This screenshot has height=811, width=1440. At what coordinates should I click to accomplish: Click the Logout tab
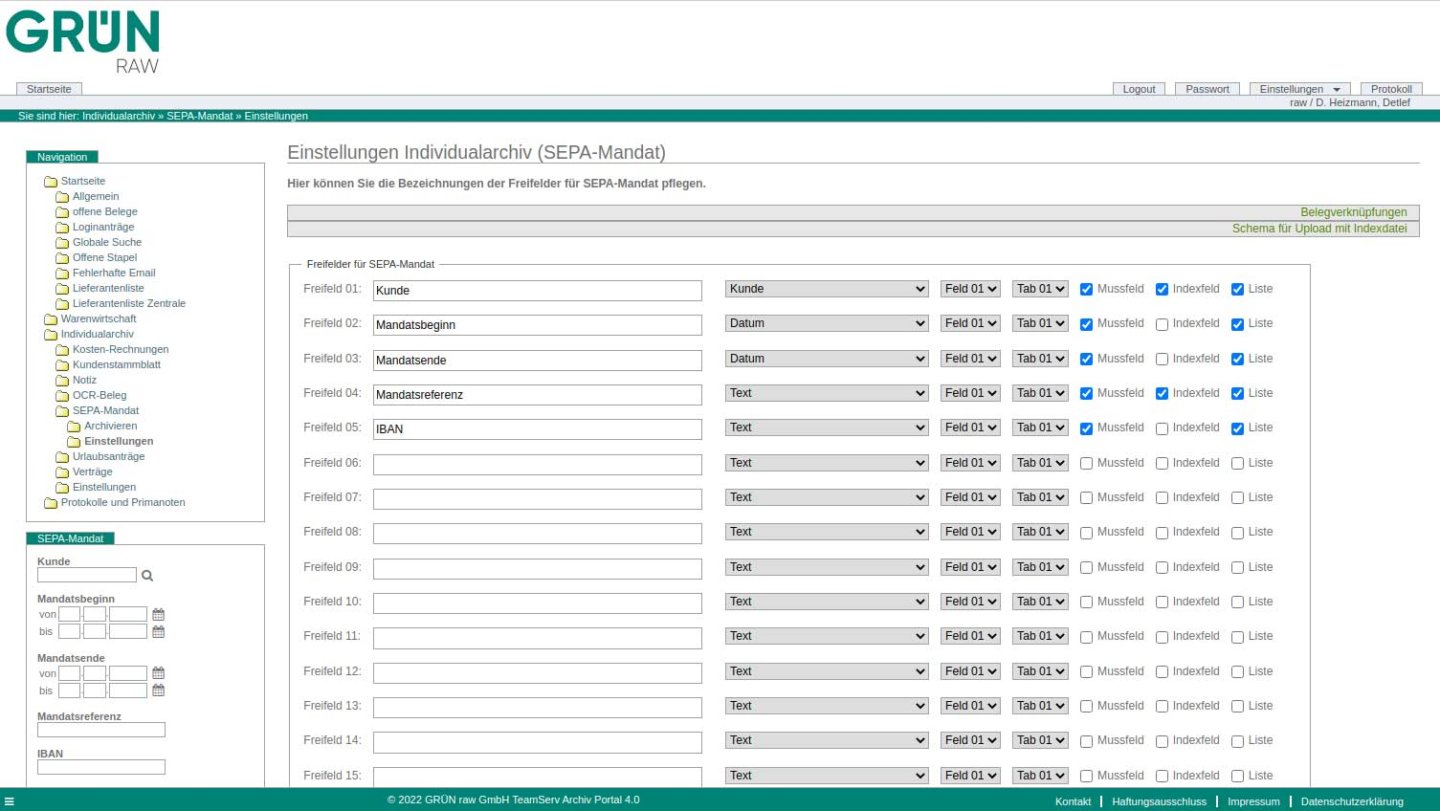coord(1139,89)
